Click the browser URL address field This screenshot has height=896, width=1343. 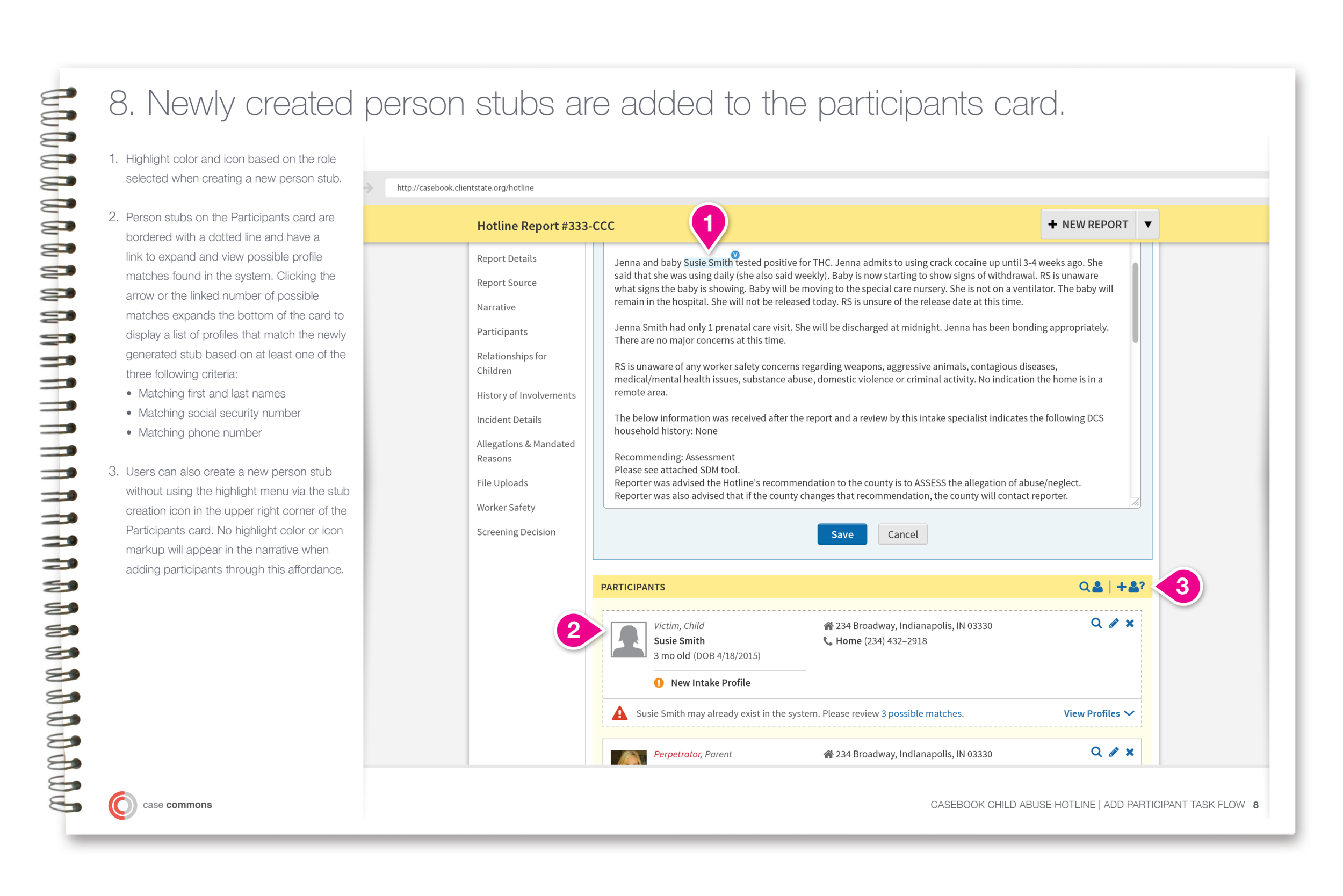tap(826, 187)
